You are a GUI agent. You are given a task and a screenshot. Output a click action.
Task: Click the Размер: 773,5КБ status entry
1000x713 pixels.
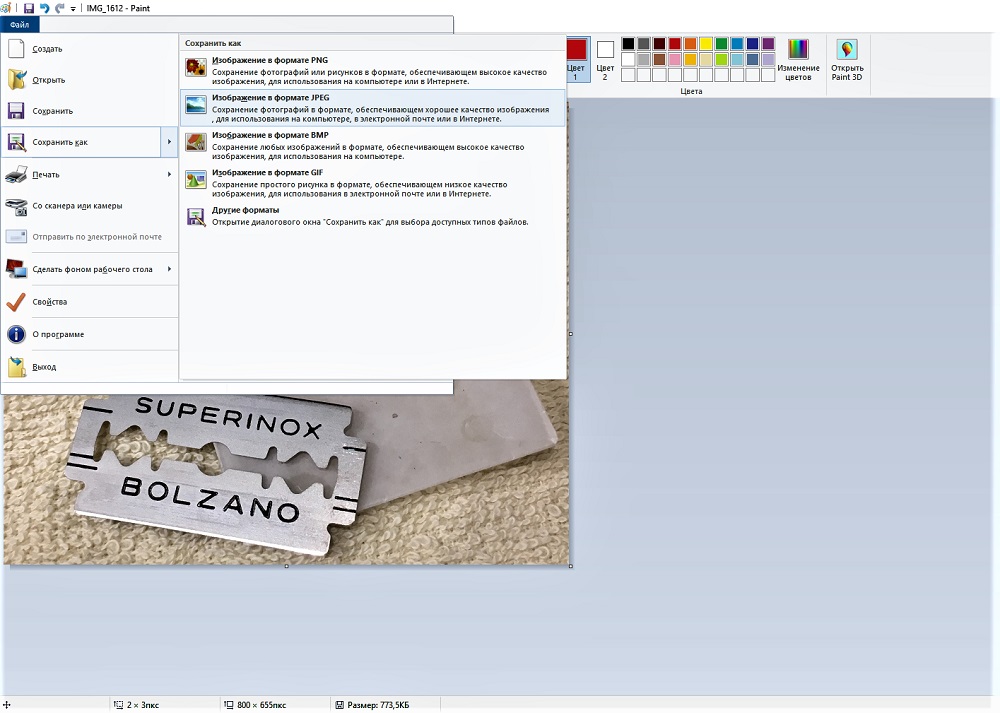pos(372,705)
